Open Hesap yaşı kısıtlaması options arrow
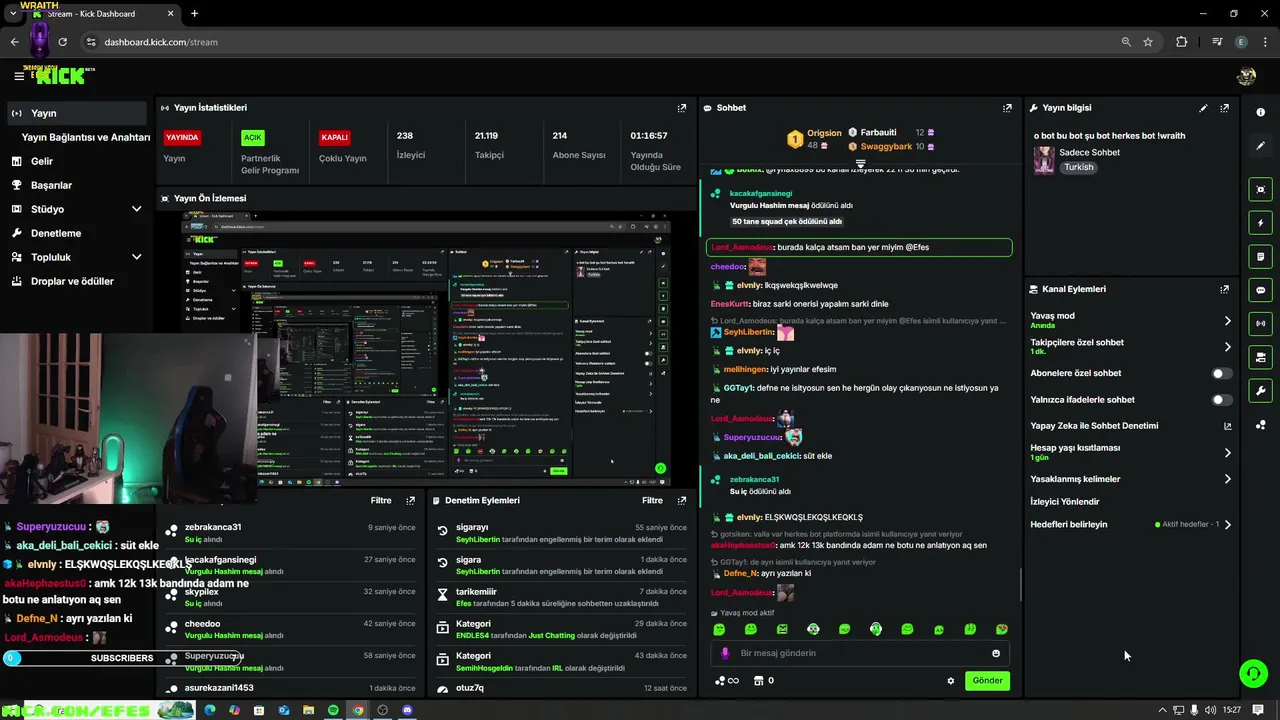This screenshot has width=1280, height=720. (1227, 453)
